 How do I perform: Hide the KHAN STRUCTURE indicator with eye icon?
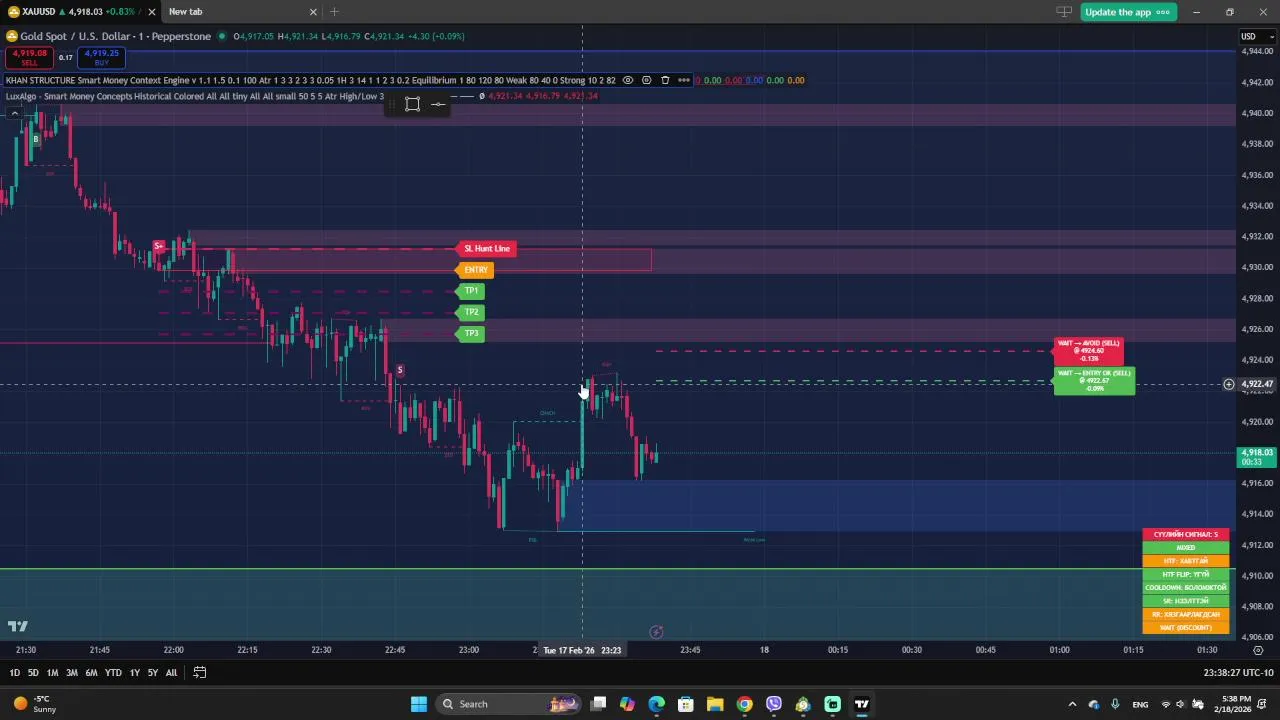628,80
